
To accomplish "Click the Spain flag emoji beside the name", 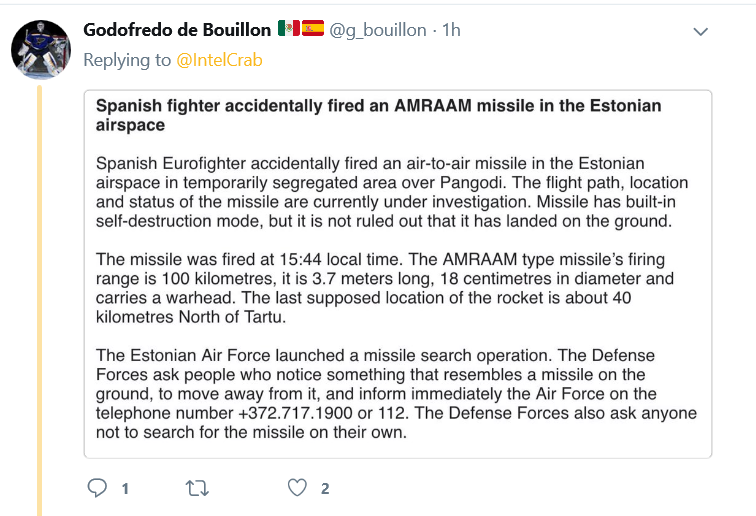I will (313, 28).
